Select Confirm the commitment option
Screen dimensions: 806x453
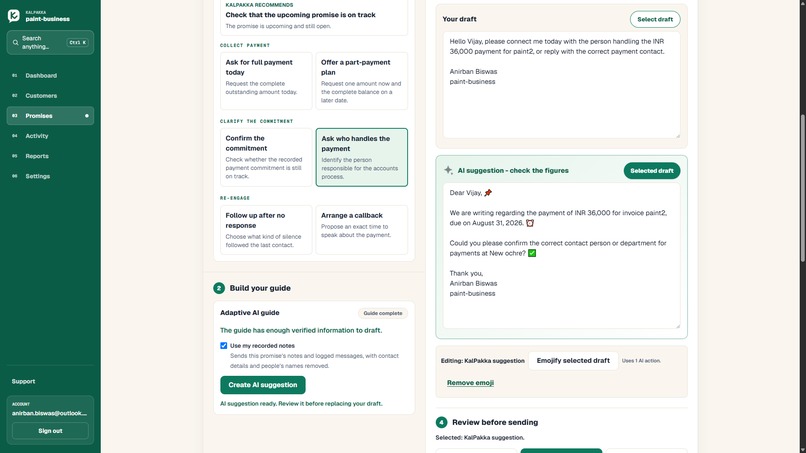(266, 157)
